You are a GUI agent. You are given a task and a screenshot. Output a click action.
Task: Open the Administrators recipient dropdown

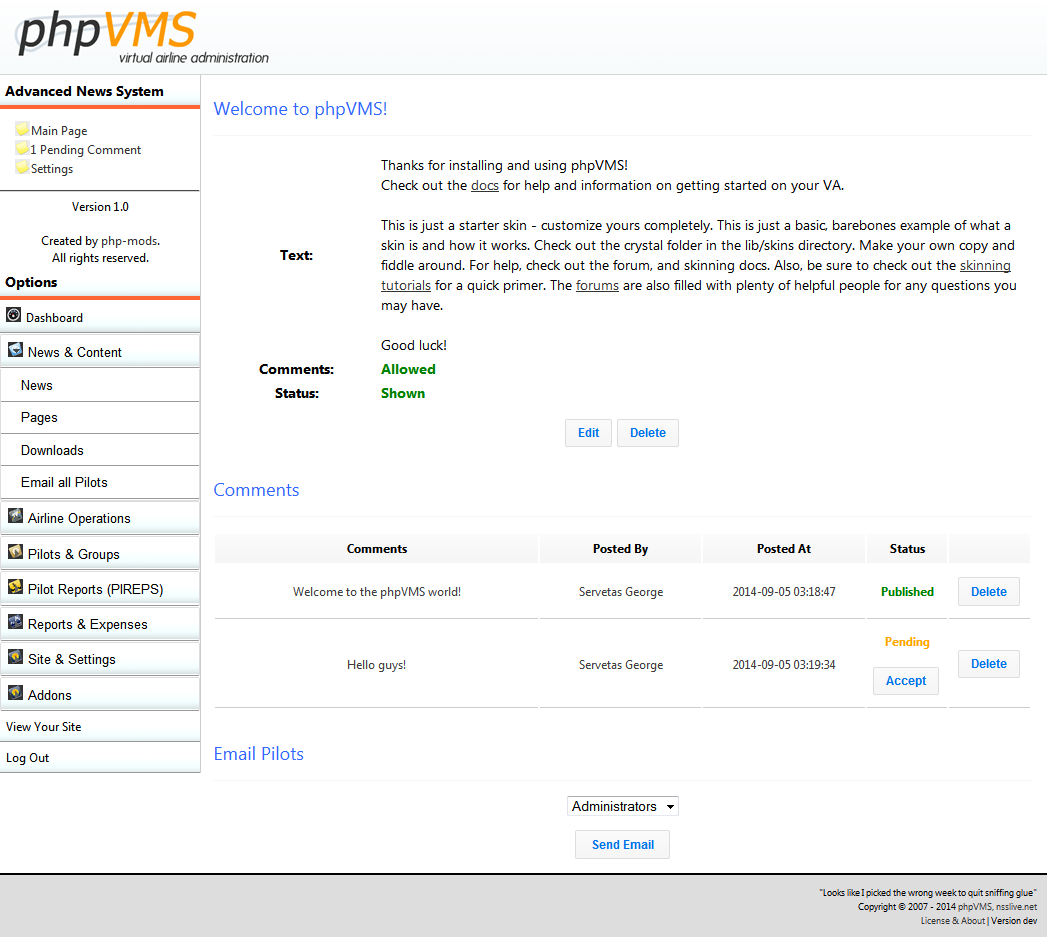tap(622, 806)
